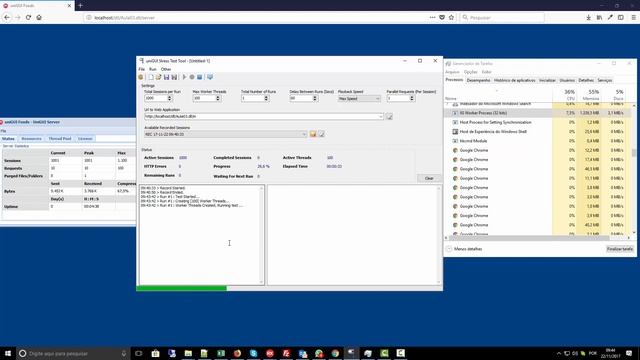Viewport: 640px width, 360px height.
Task: Click the gear icon in Stress Test toolbar
Action: (141, 77)
